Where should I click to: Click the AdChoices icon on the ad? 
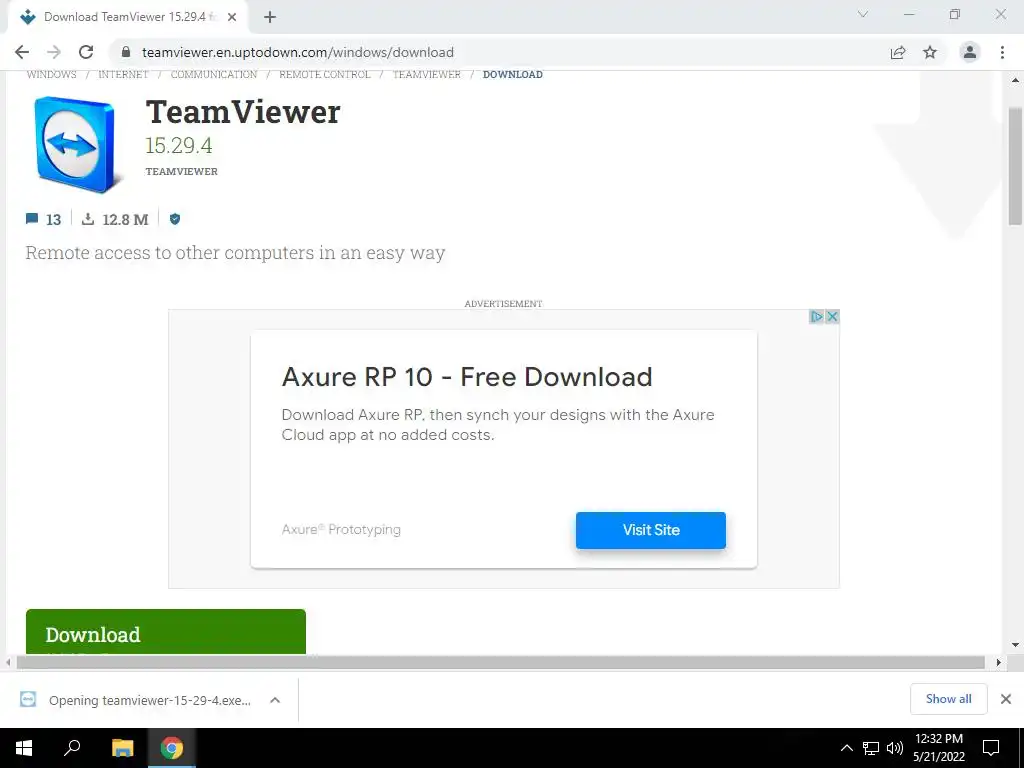pyautogui.click(x=816, y=317)
